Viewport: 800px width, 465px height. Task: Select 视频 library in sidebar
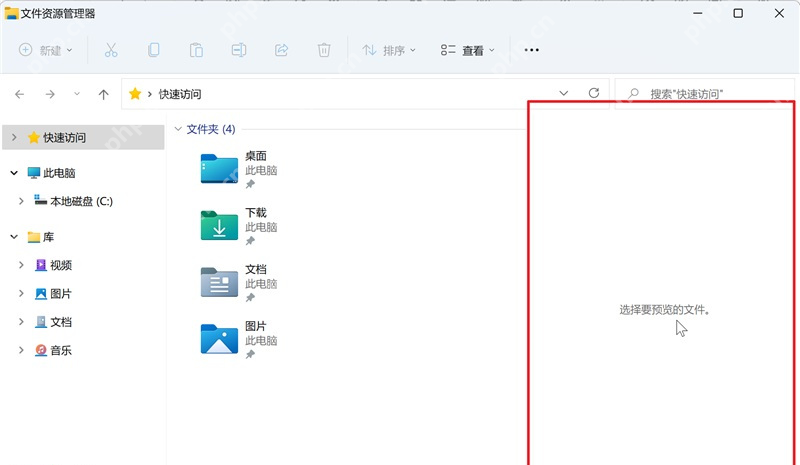[x=54, y=265]
